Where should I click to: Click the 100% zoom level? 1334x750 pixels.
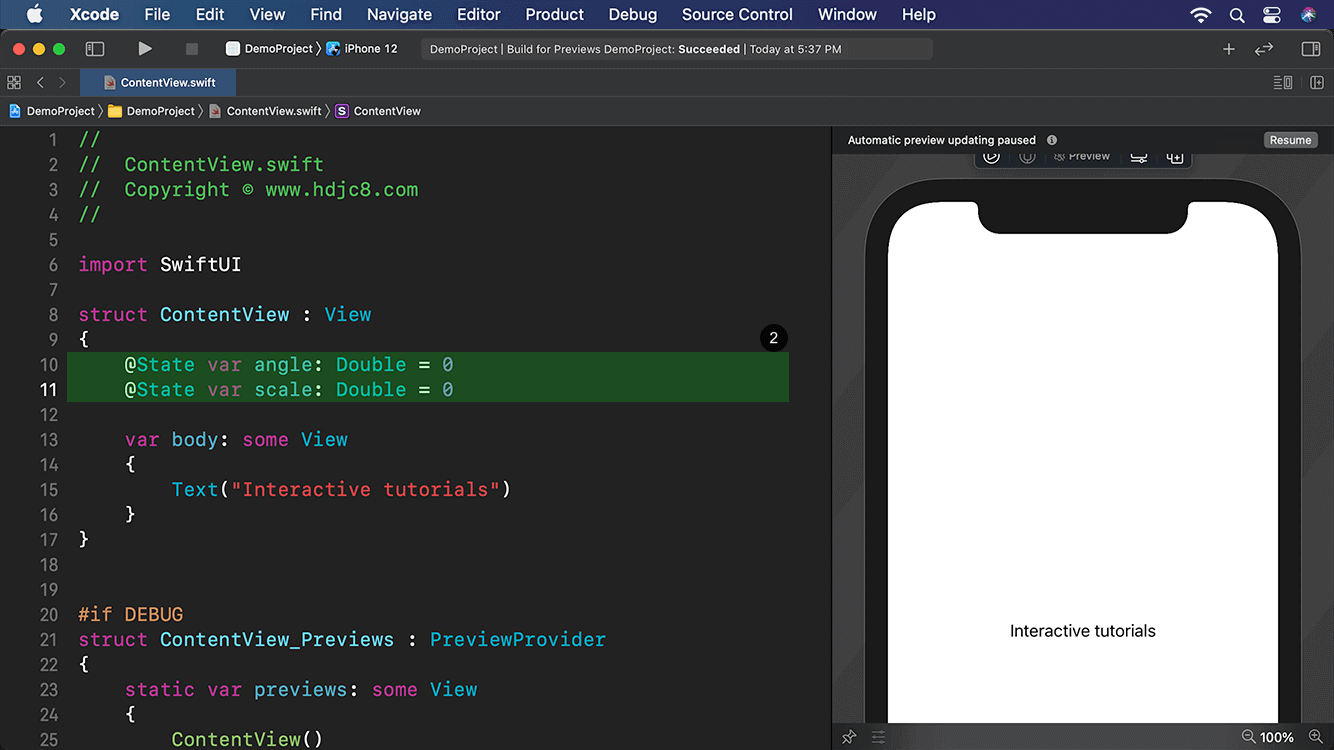pos(1277,737)
